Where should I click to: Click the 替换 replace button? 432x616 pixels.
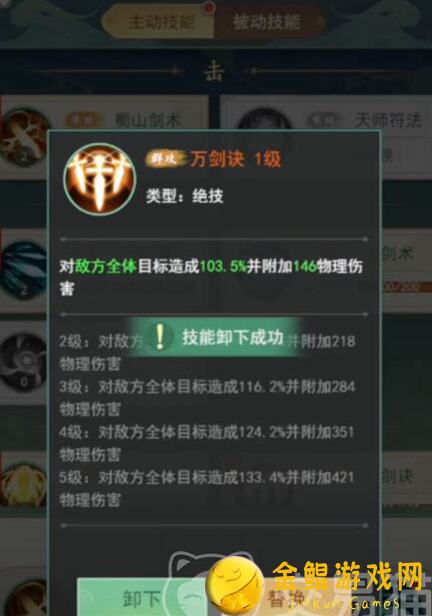tap(286, 599)
